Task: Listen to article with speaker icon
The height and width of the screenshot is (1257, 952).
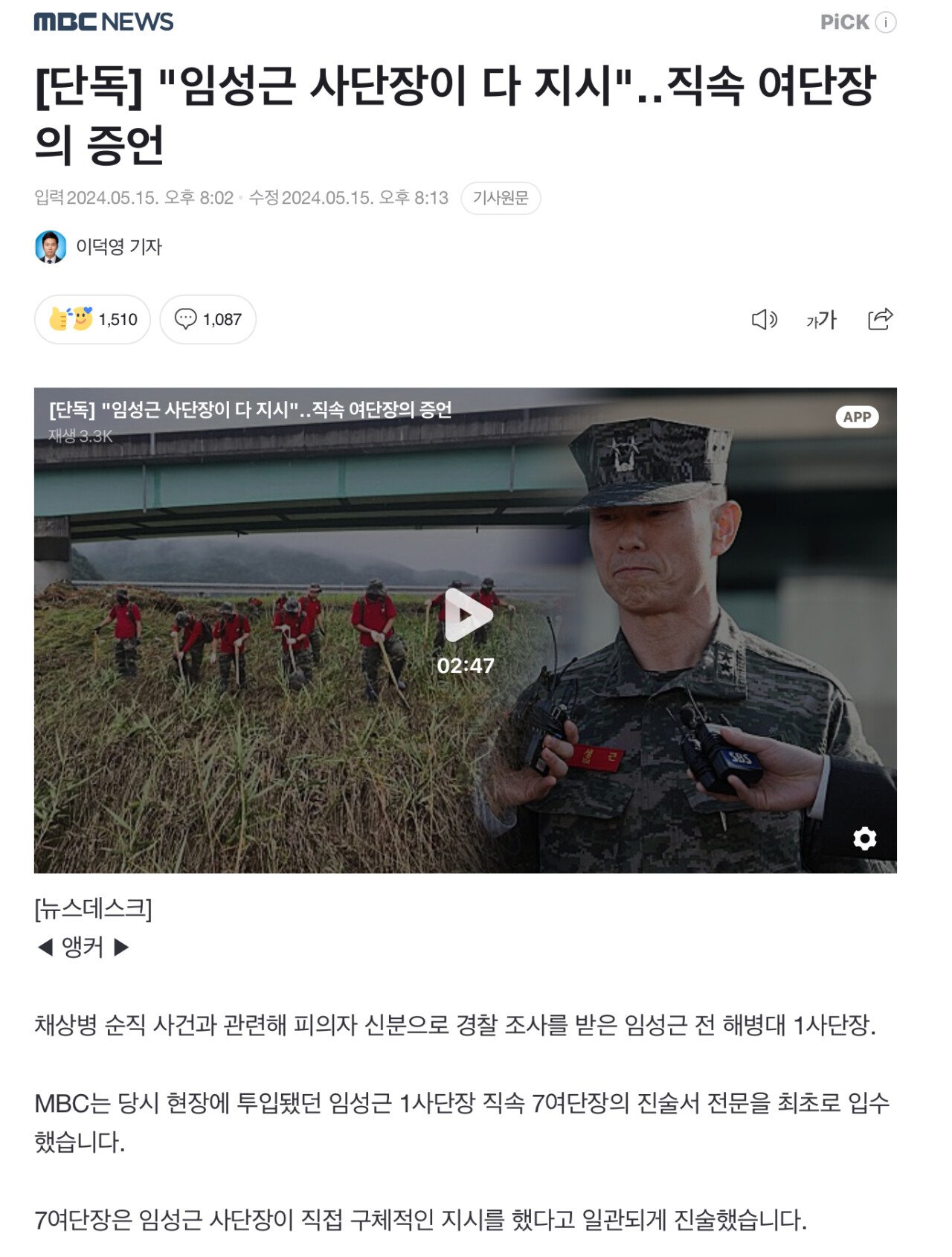Action: (x=764, y=320)
